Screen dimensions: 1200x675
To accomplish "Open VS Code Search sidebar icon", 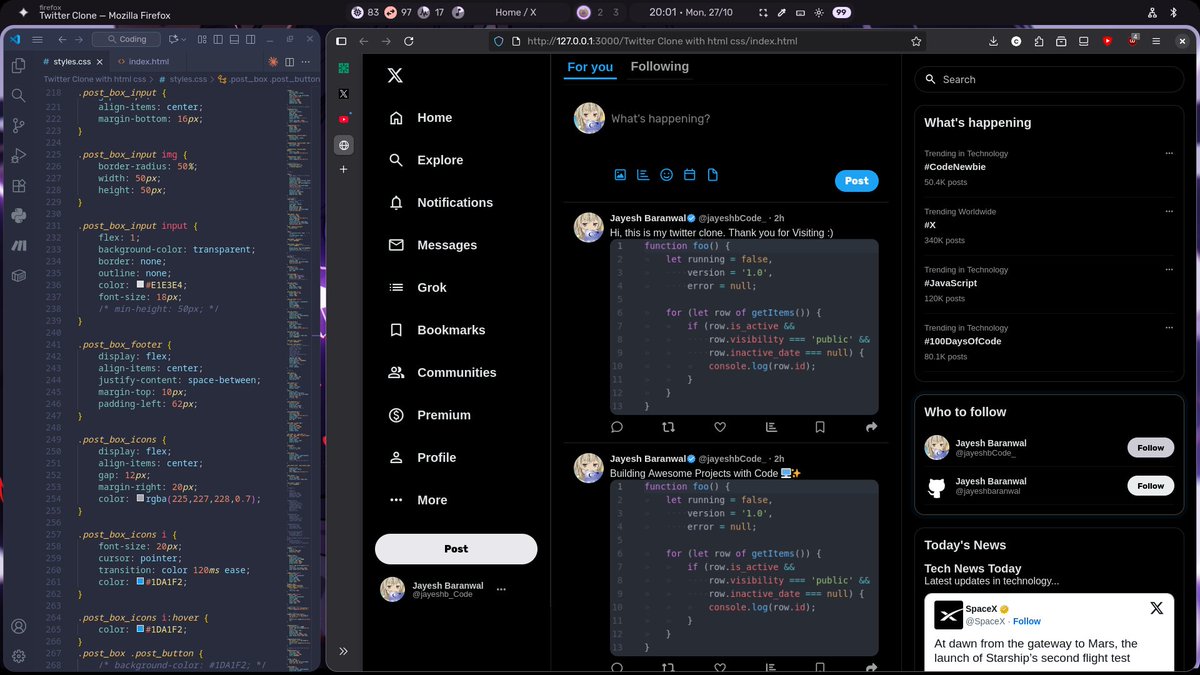I will tap(18, 95).
